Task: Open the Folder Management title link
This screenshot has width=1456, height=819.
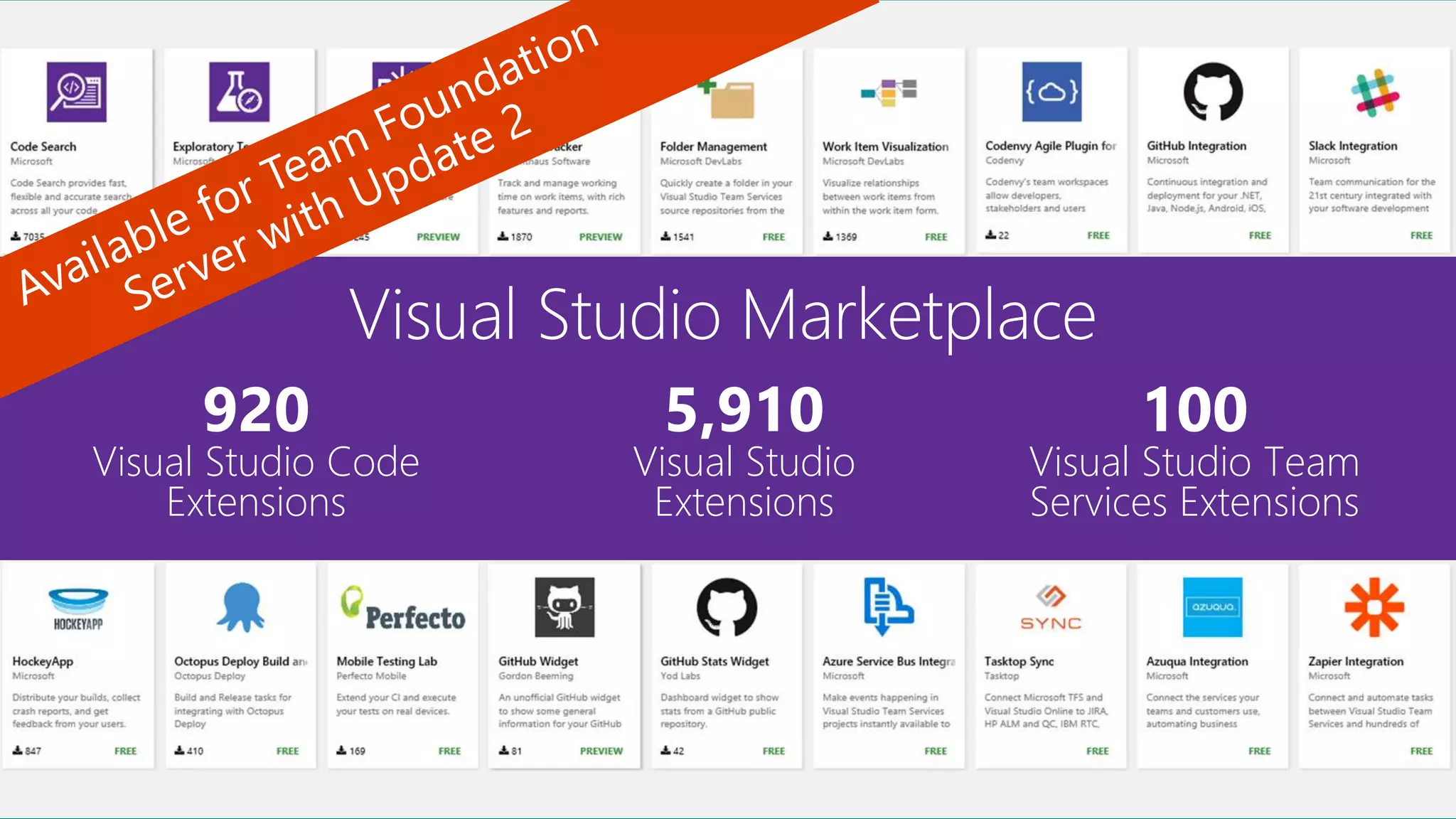Action: click(x=714, y=146)
